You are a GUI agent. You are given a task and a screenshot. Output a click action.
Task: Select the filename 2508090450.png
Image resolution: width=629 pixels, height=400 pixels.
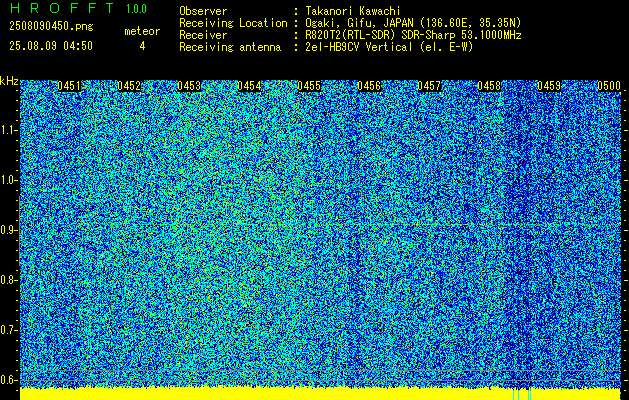point(51,27)
